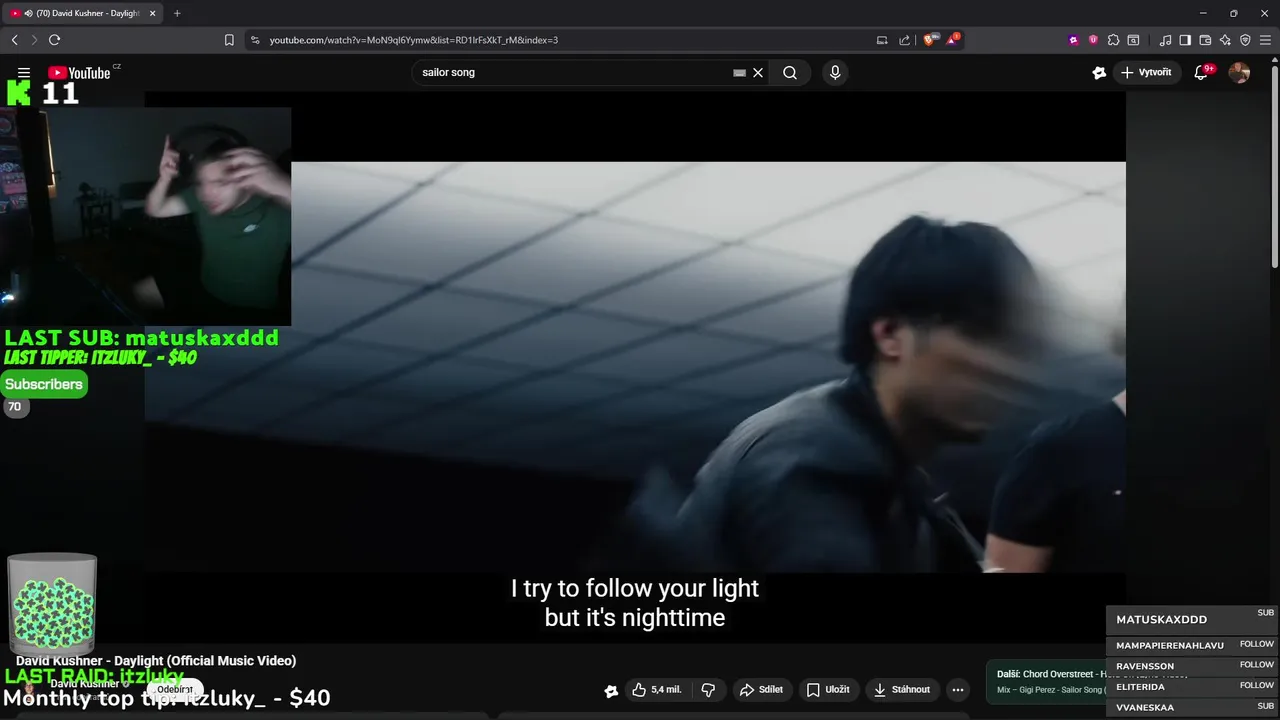Click the search magnifier button

click(x=790, y=73)
